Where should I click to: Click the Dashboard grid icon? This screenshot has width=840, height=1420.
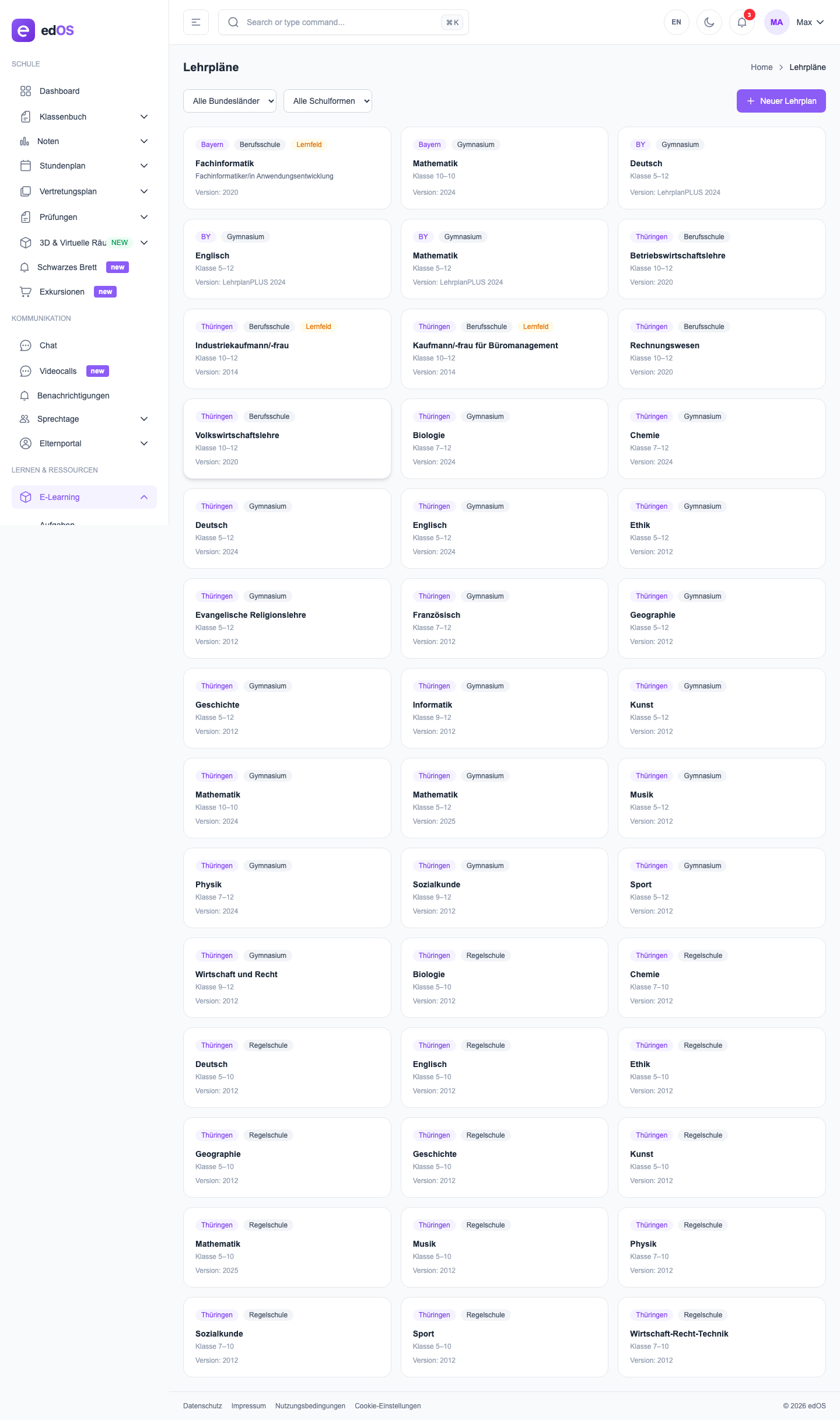(26, 91)
